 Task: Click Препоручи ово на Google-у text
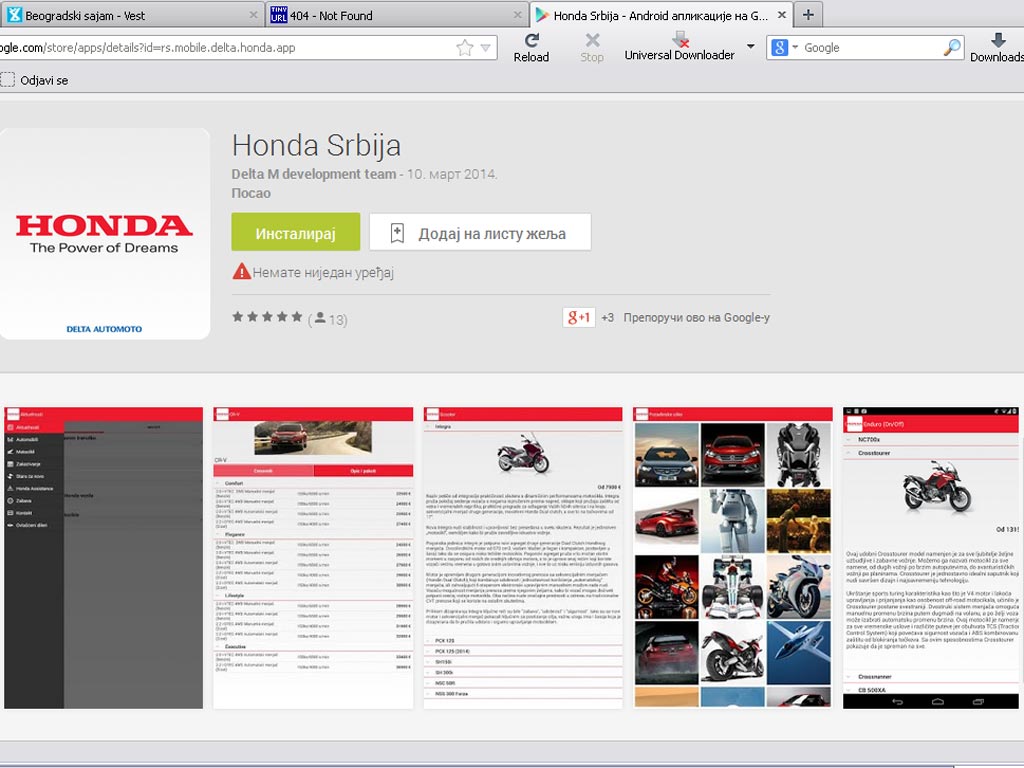pyautogui.click(x=696, y=318)
